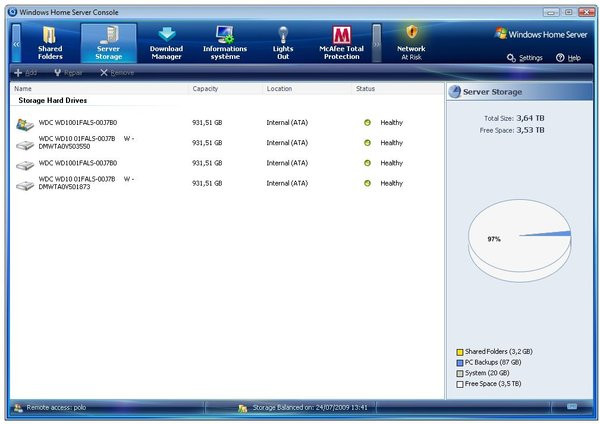600x424 pixels.
Task: Open McAfee Total Protection tab
Action: (x=341, y=43)
